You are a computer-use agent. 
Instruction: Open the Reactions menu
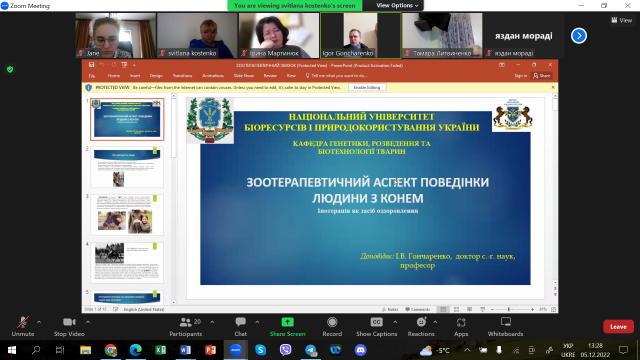[x=421, y=327]
